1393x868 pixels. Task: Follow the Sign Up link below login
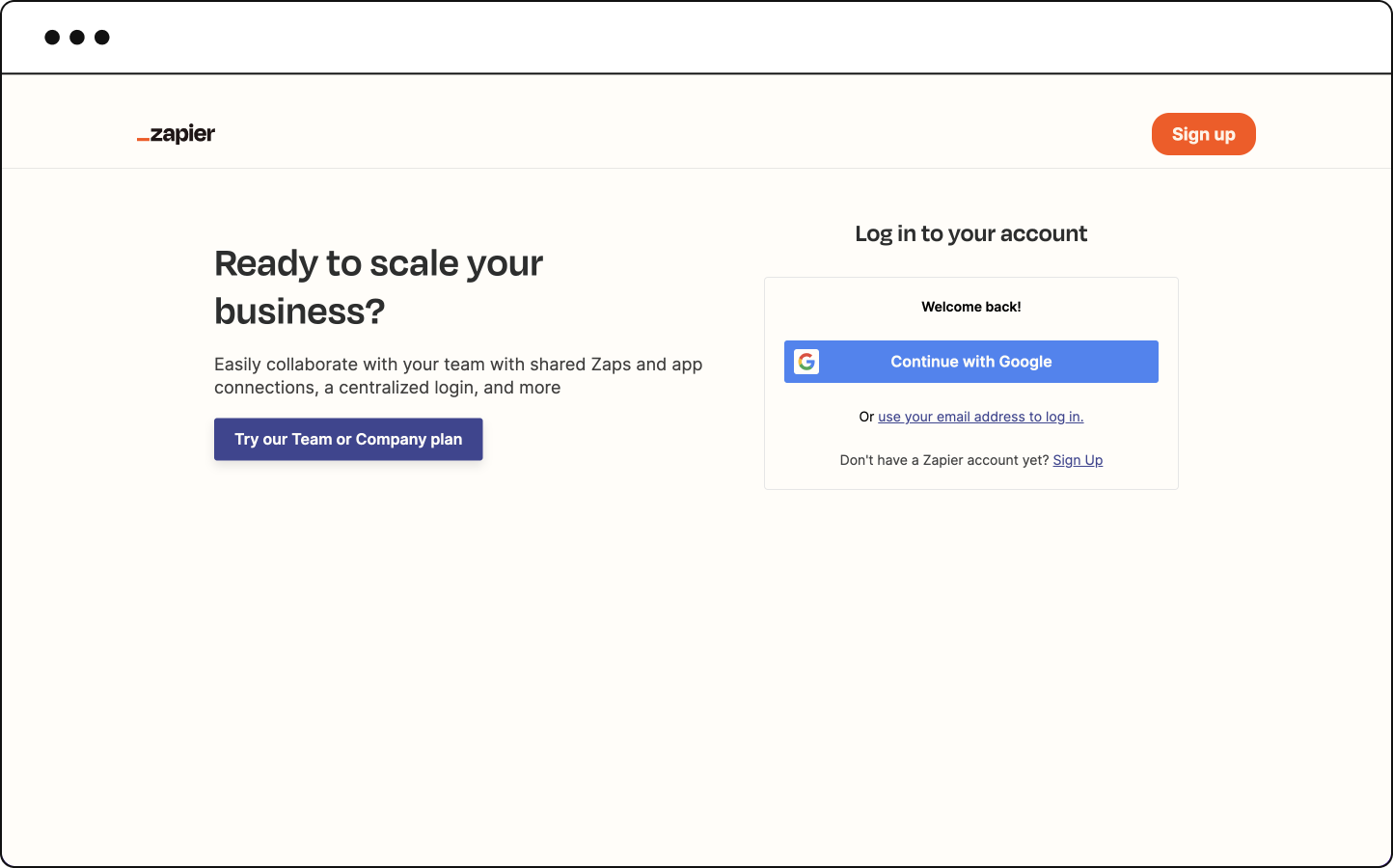pyautogui.click(x=1078, y=460)
